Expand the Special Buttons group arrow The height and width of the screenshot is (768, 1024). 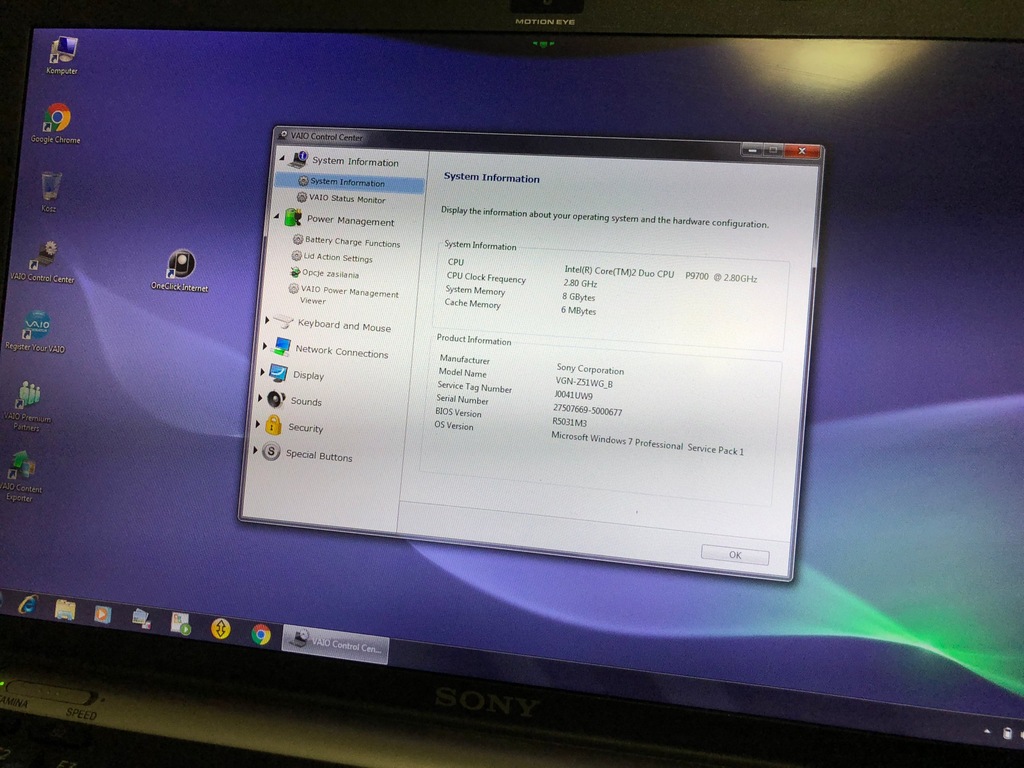[x=255, y=450]
